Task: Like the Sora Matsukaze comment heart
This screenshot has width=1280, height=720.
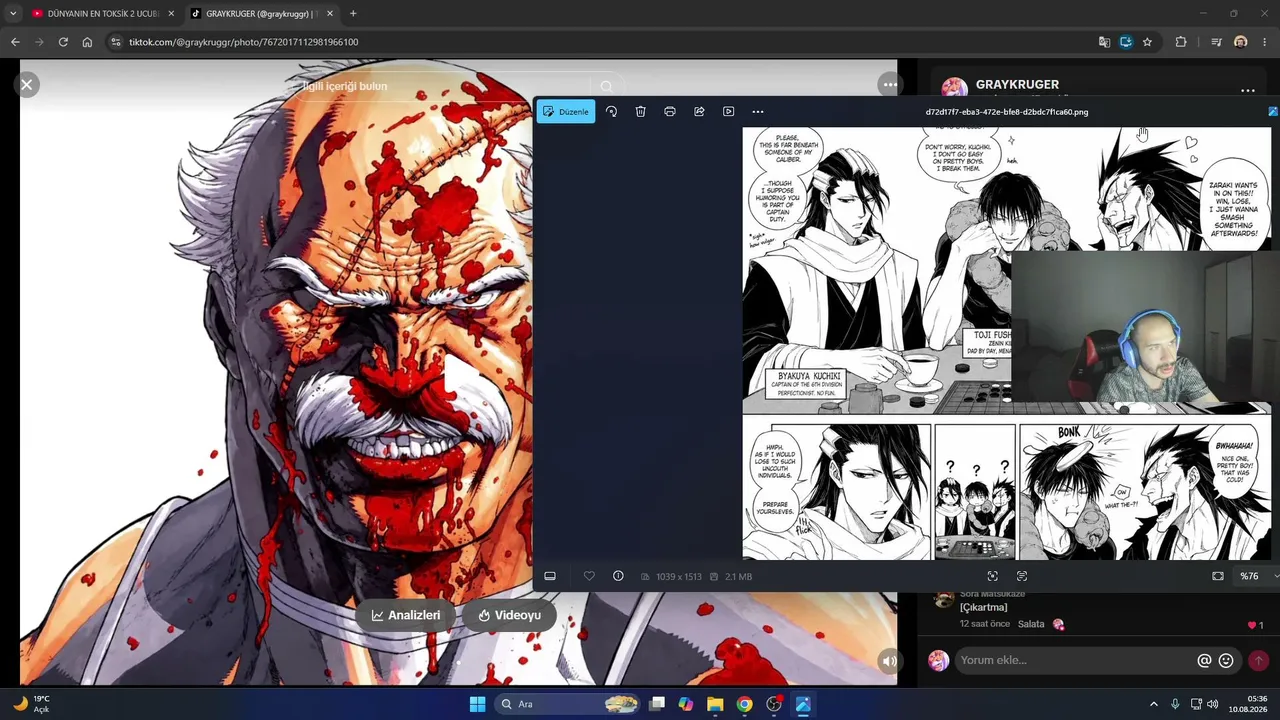Action: coord(1251,625)
